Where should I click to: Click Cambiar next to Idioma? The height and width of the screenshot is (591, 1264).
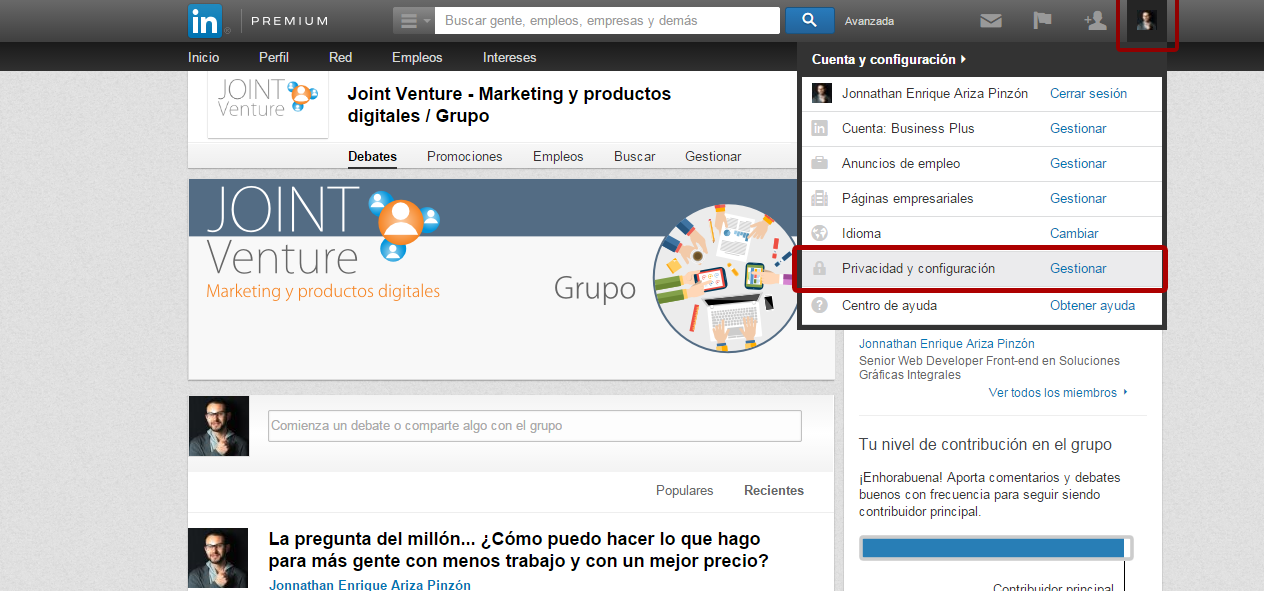pyautogui.click(x=1074, y=233)
